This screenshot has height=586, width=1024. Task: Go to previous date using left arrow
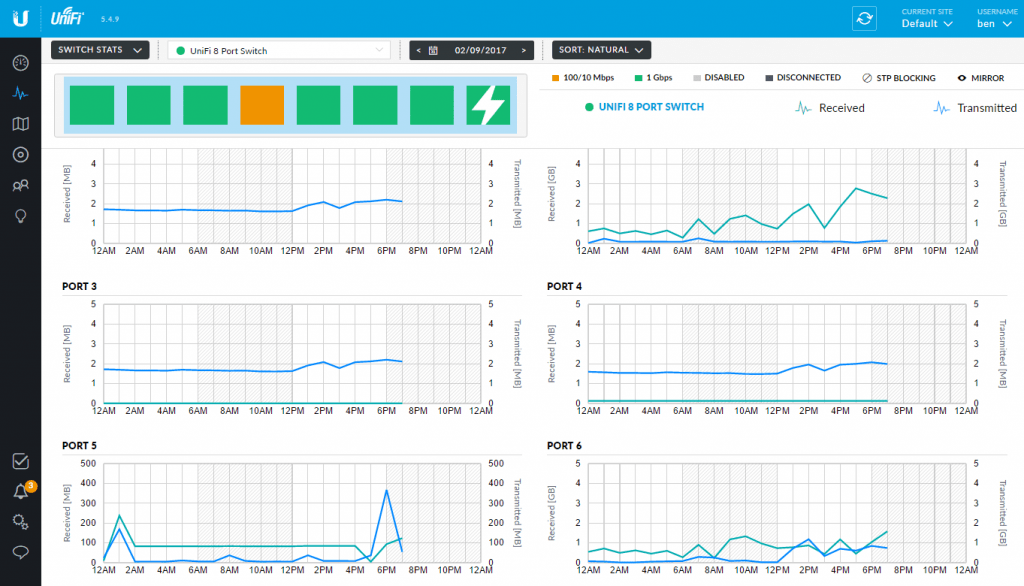click(x=419, y=50)
